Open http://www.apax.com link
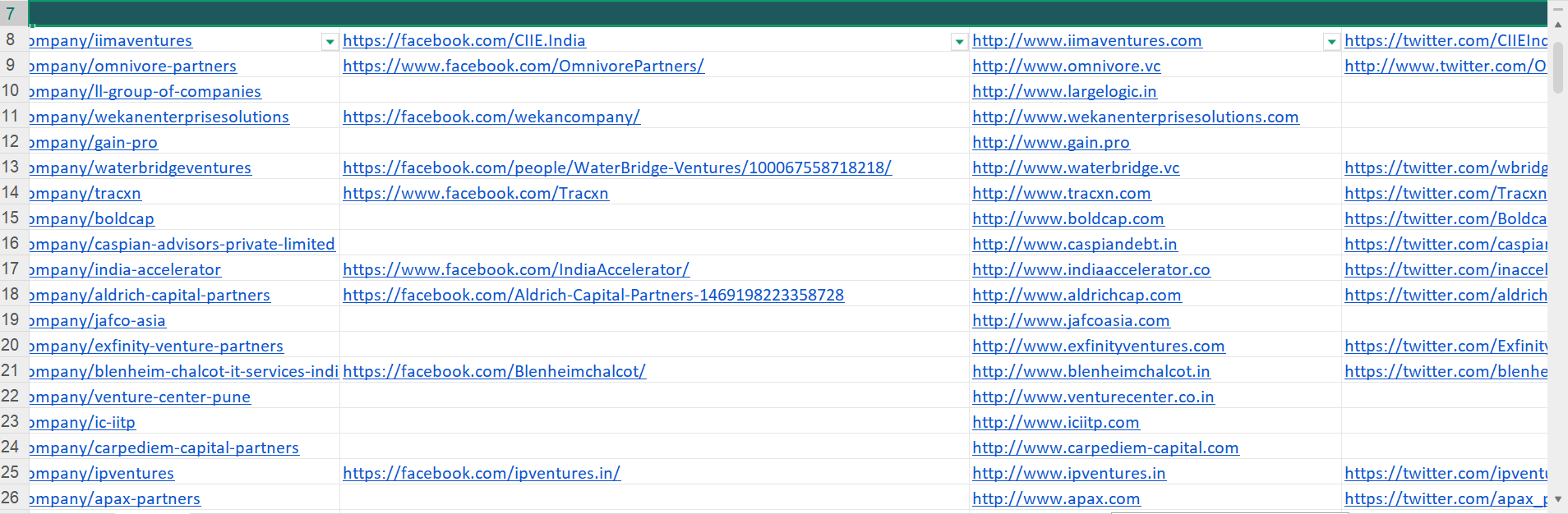The width and height of the screenshot is (1568, 514). click(x=1056, y=499)
